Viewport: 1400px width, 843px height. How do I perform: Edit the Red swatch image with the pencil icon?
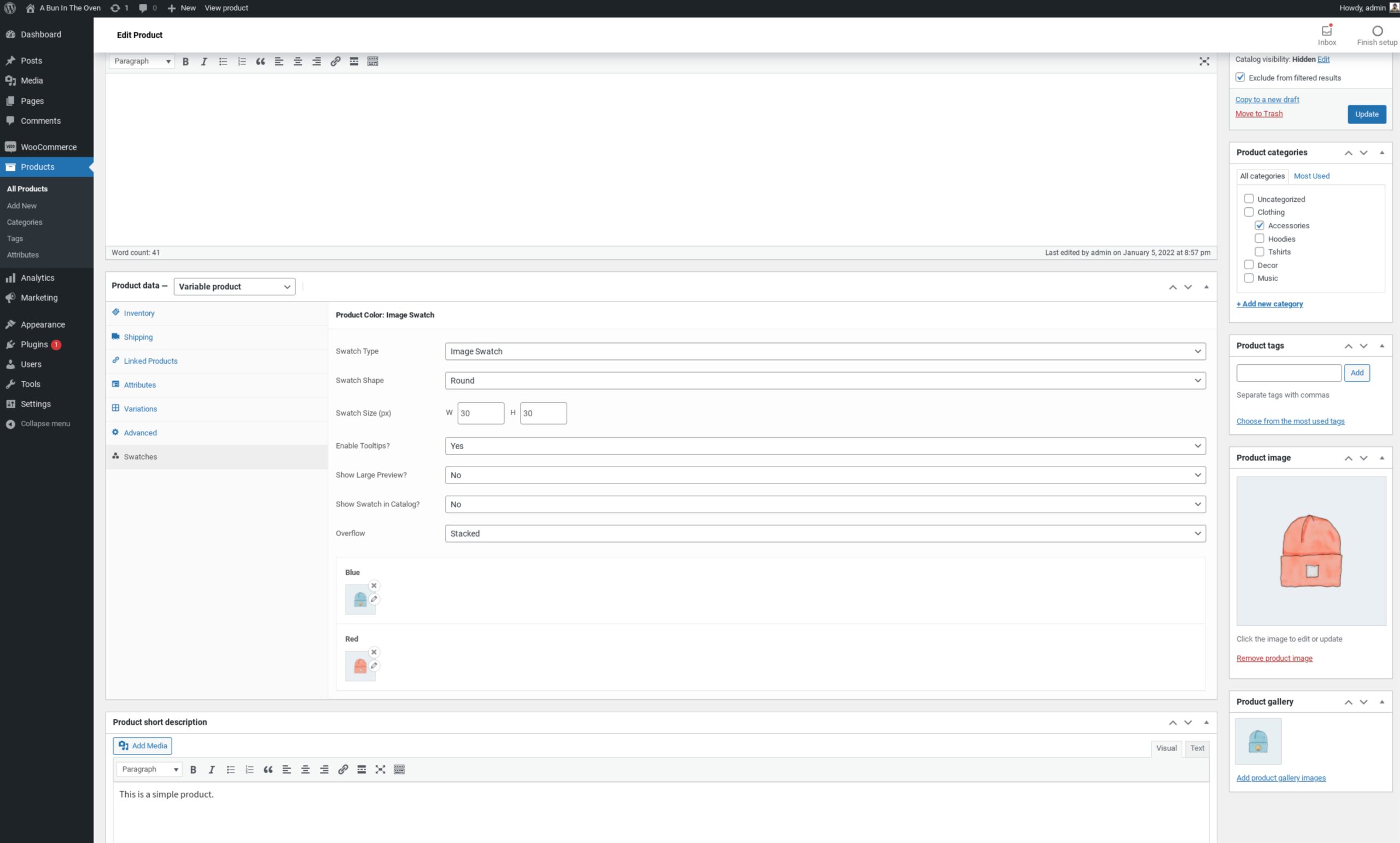[x=374, y=665]
